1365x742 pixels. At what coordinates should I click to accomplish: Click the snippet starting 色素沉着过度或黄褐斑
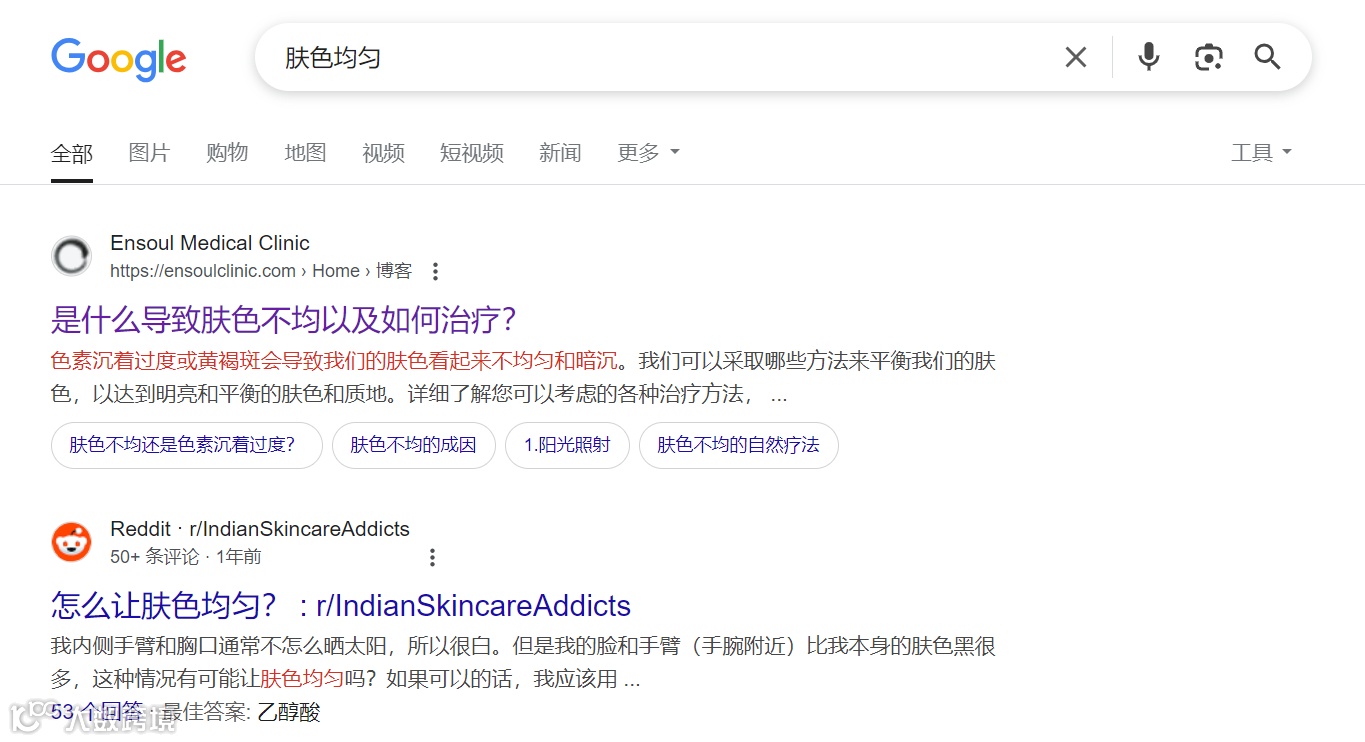point(523,378)
